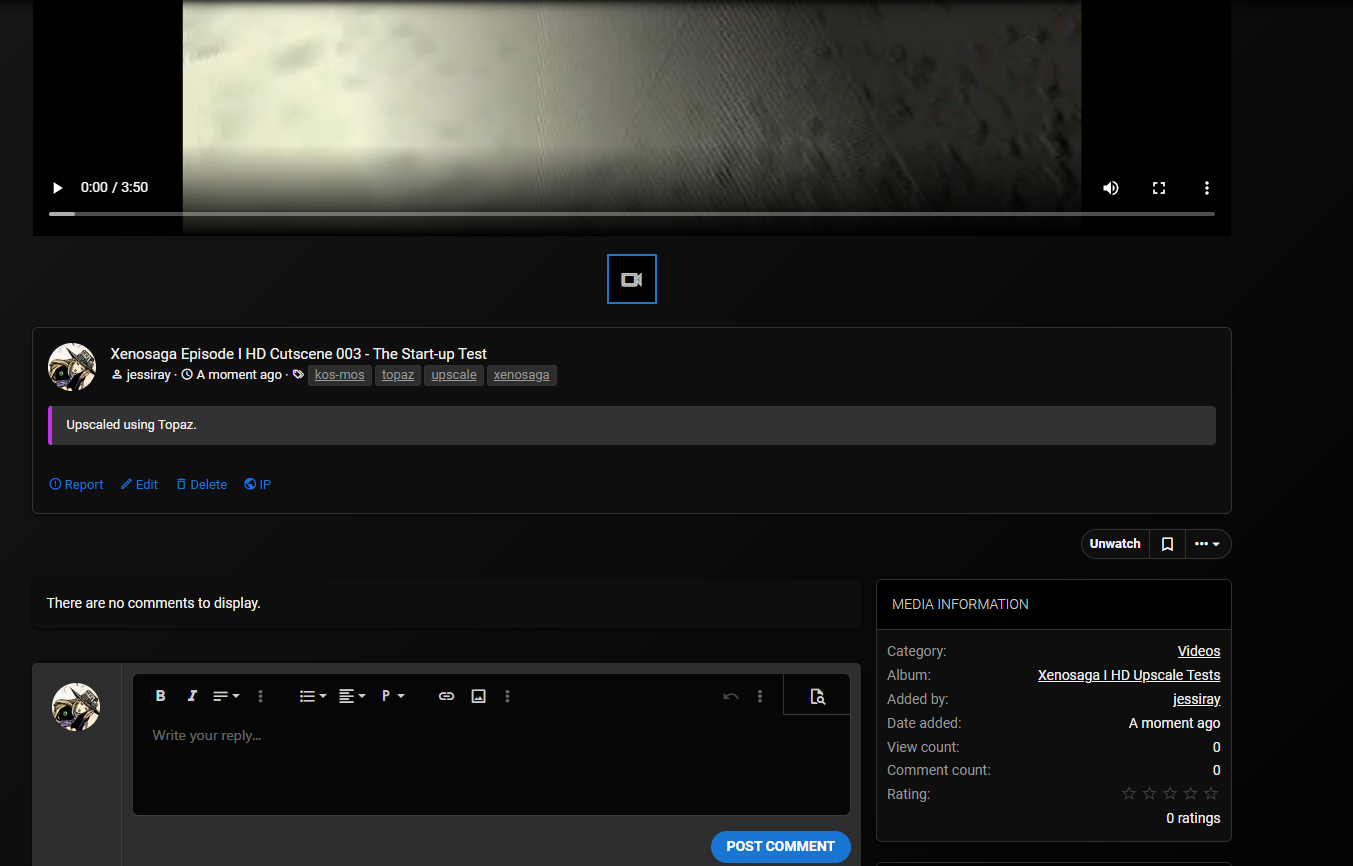
Task: Open more text formatting options
Action: tap(261, 696)
